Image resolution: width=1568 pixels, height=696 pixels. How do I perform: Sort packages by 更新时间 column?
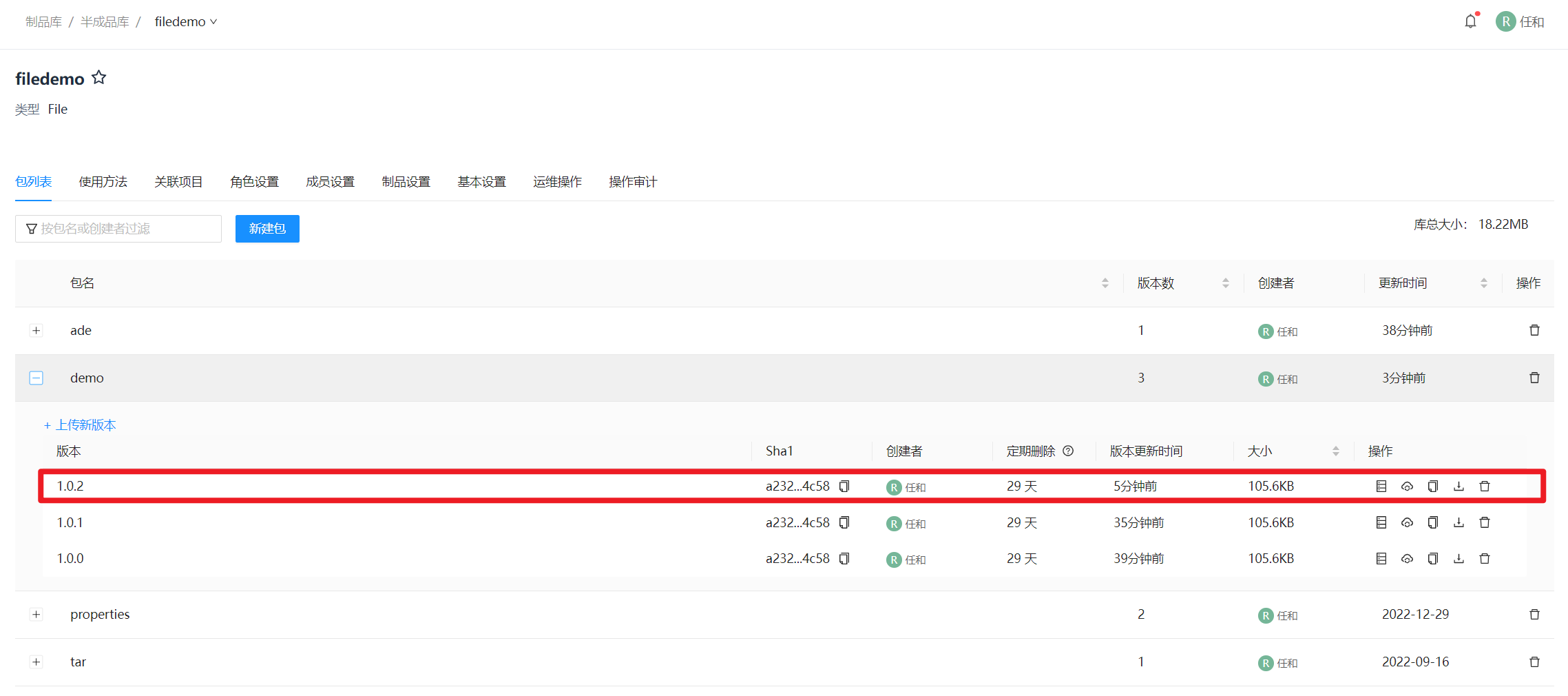point(1483,283)
